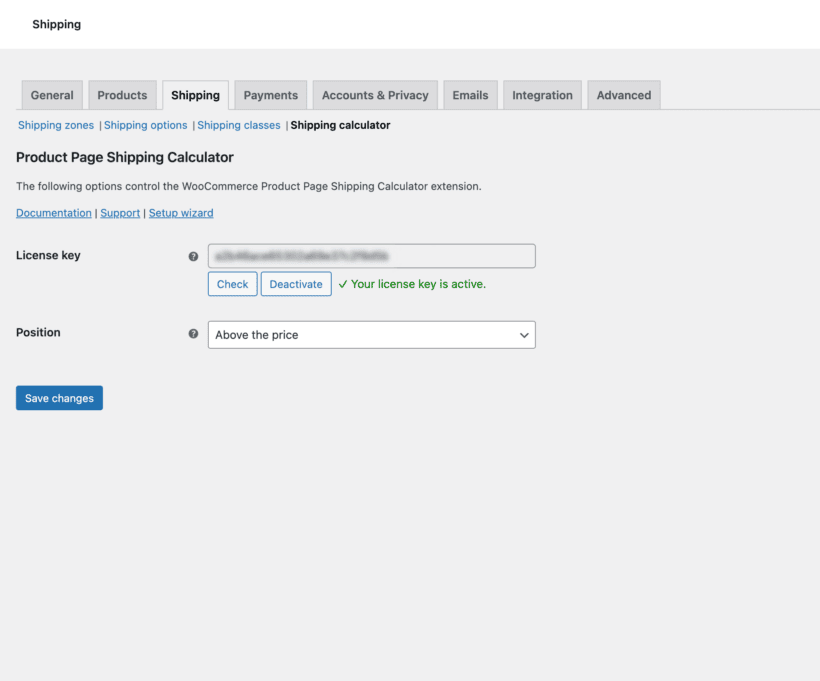The height and width of the screenshot is (681, 820).
Task: Switch to the Emails tab
Action: point(470,95)
